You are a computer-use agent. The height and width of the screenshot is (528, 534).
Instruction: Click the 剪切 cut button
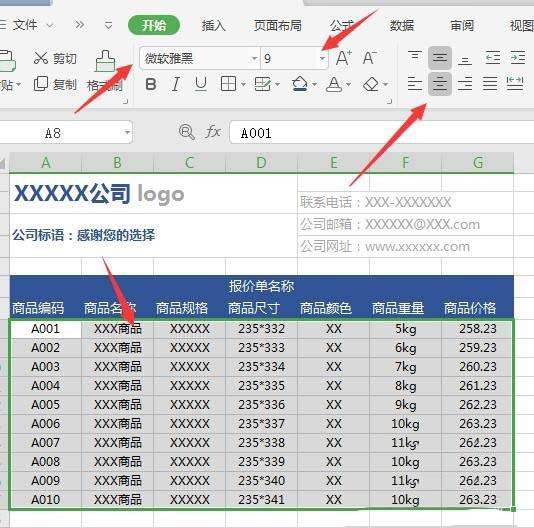click(55, 58)
